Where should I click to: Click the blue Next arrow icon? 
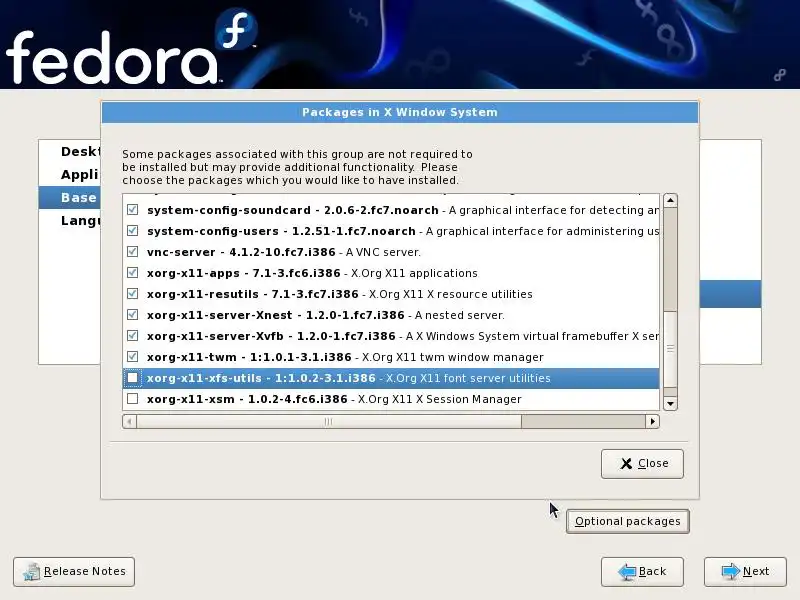pos(731,571)
